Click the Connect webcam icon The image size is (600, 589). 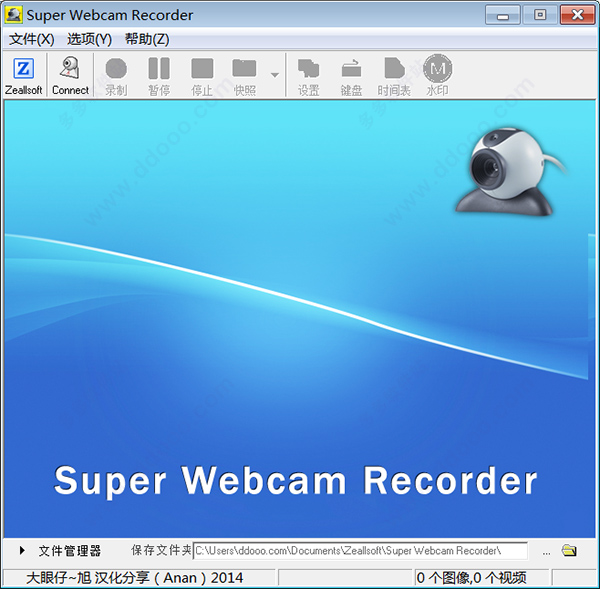coord(70,76)
